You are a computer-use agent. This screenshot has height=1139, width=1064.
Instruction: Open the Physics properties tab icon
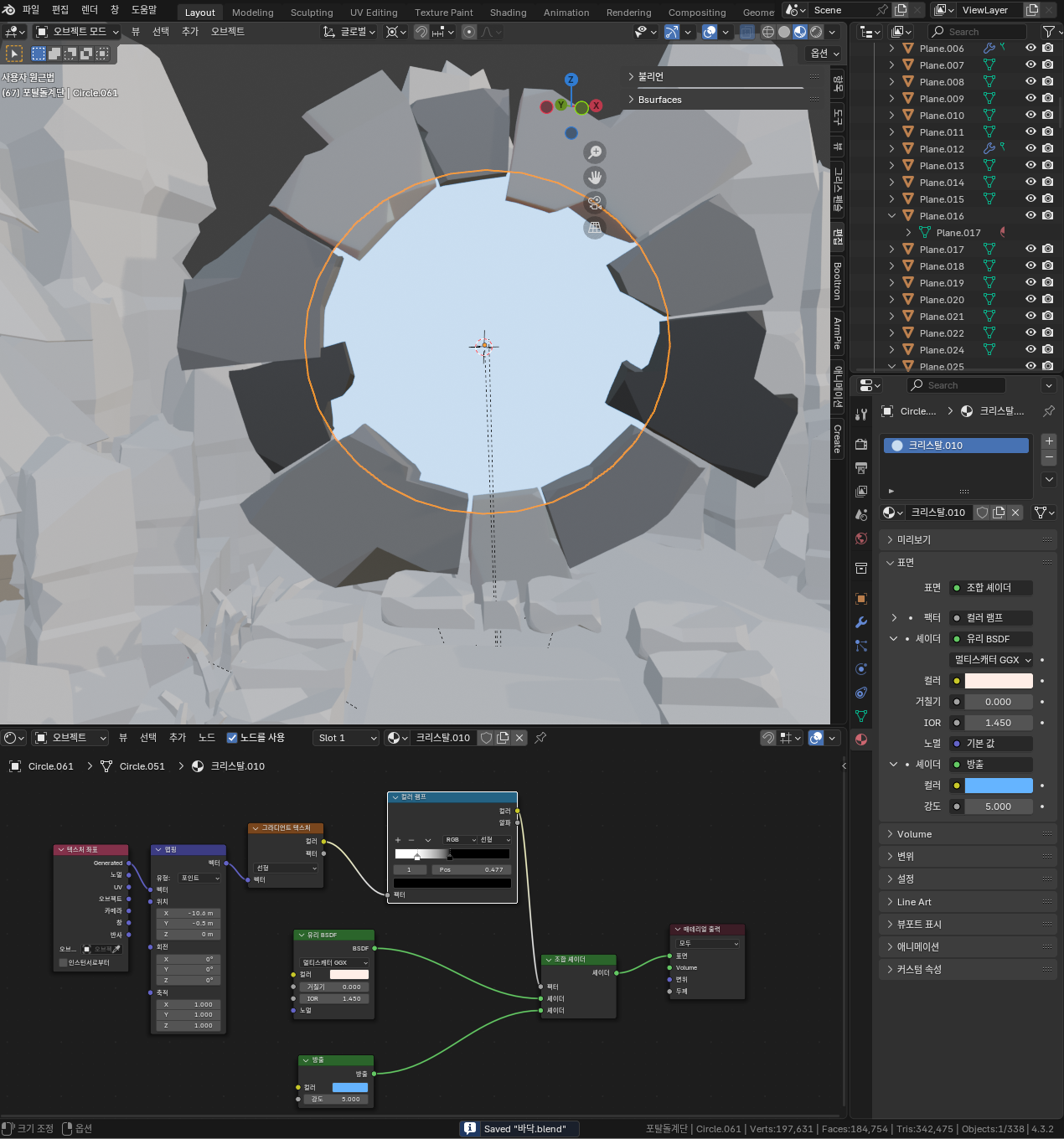(861, 669)
